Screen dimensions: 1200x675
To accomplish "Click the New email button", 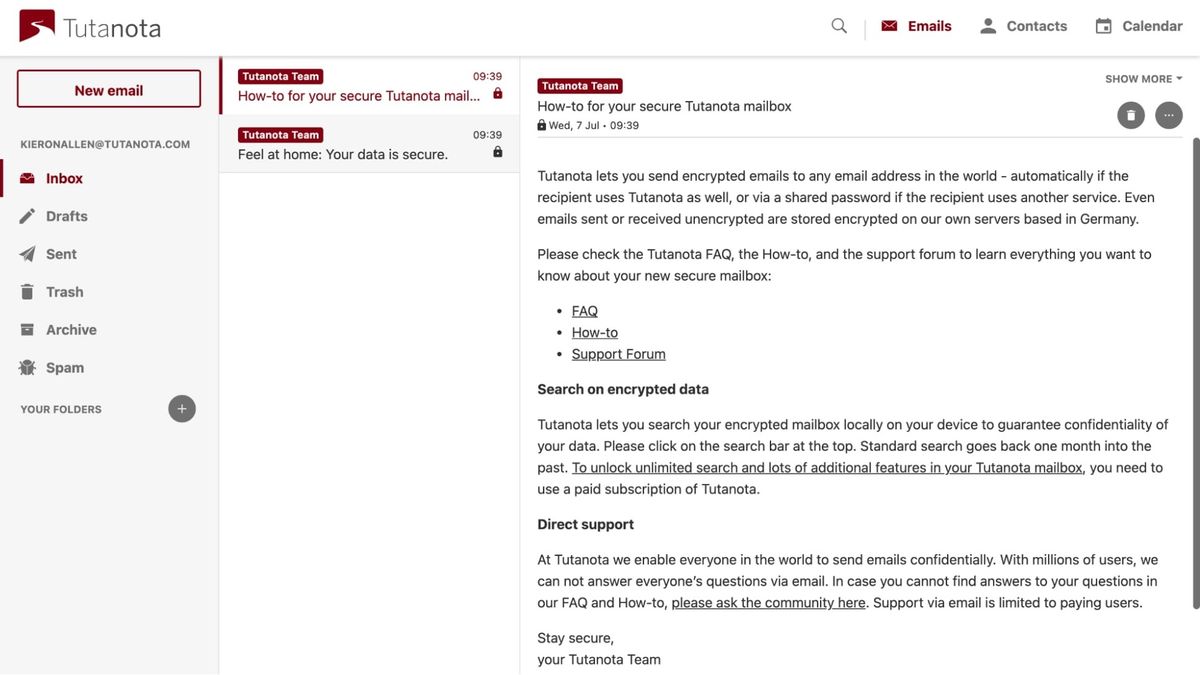I will point(108,88).
